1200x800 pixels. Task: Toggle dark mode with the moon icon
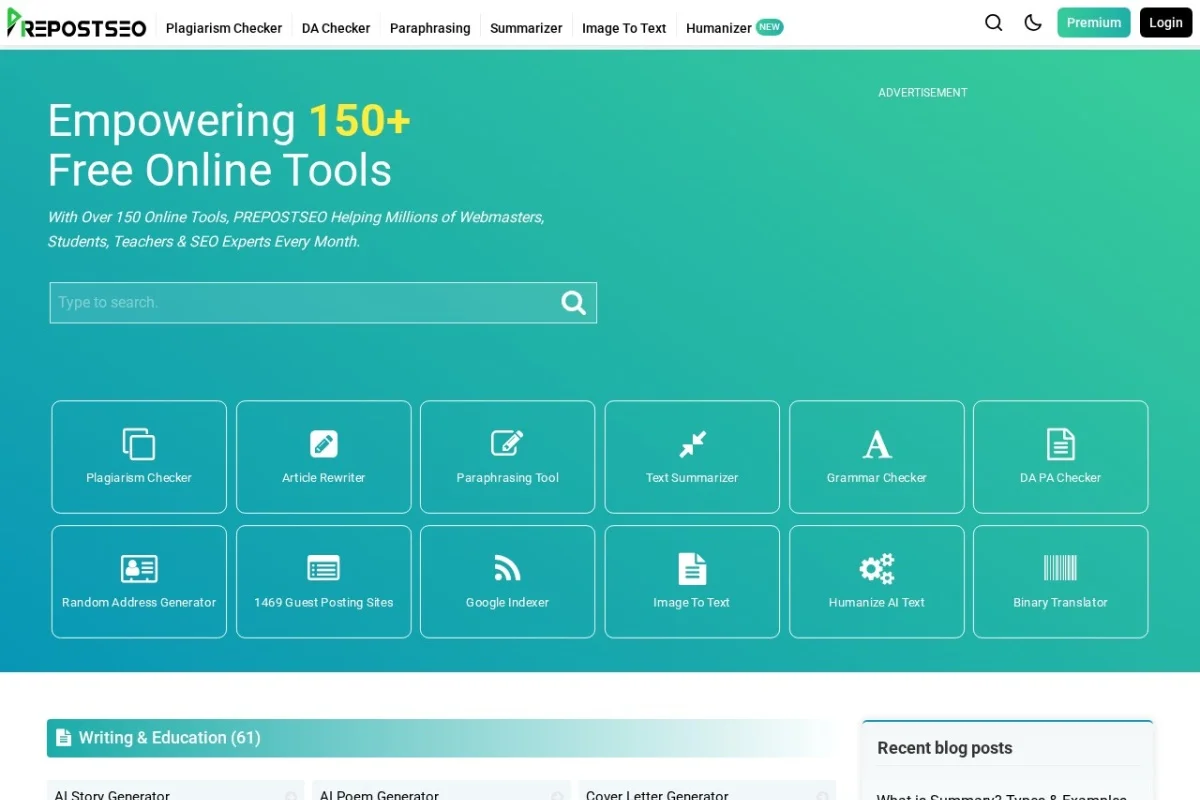(1033, 22)
